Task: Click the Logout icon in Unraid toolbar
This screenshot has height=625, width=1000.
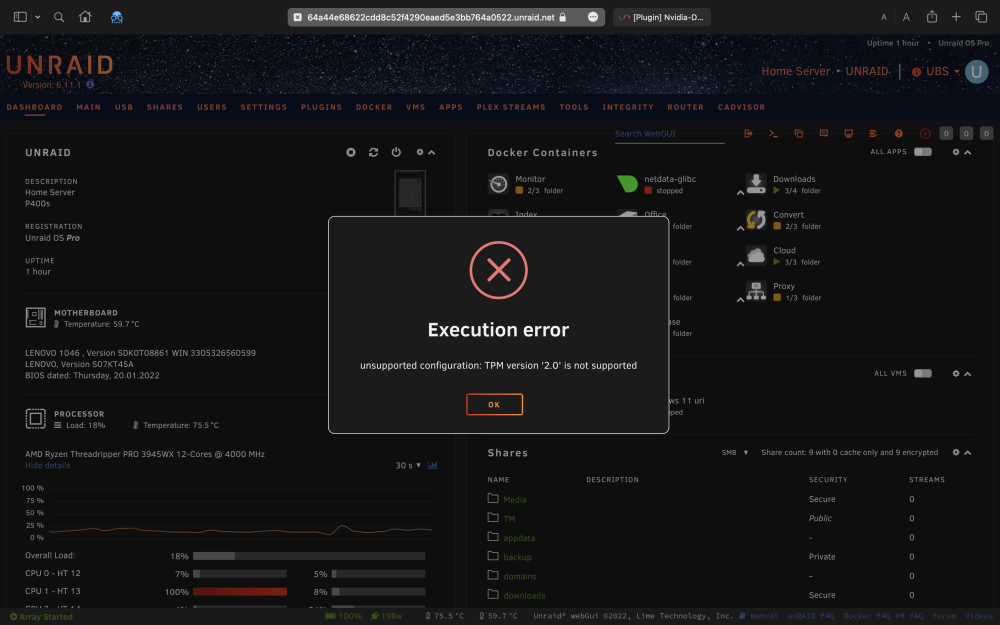Action: pyautogui.click(x=748, y=133)
